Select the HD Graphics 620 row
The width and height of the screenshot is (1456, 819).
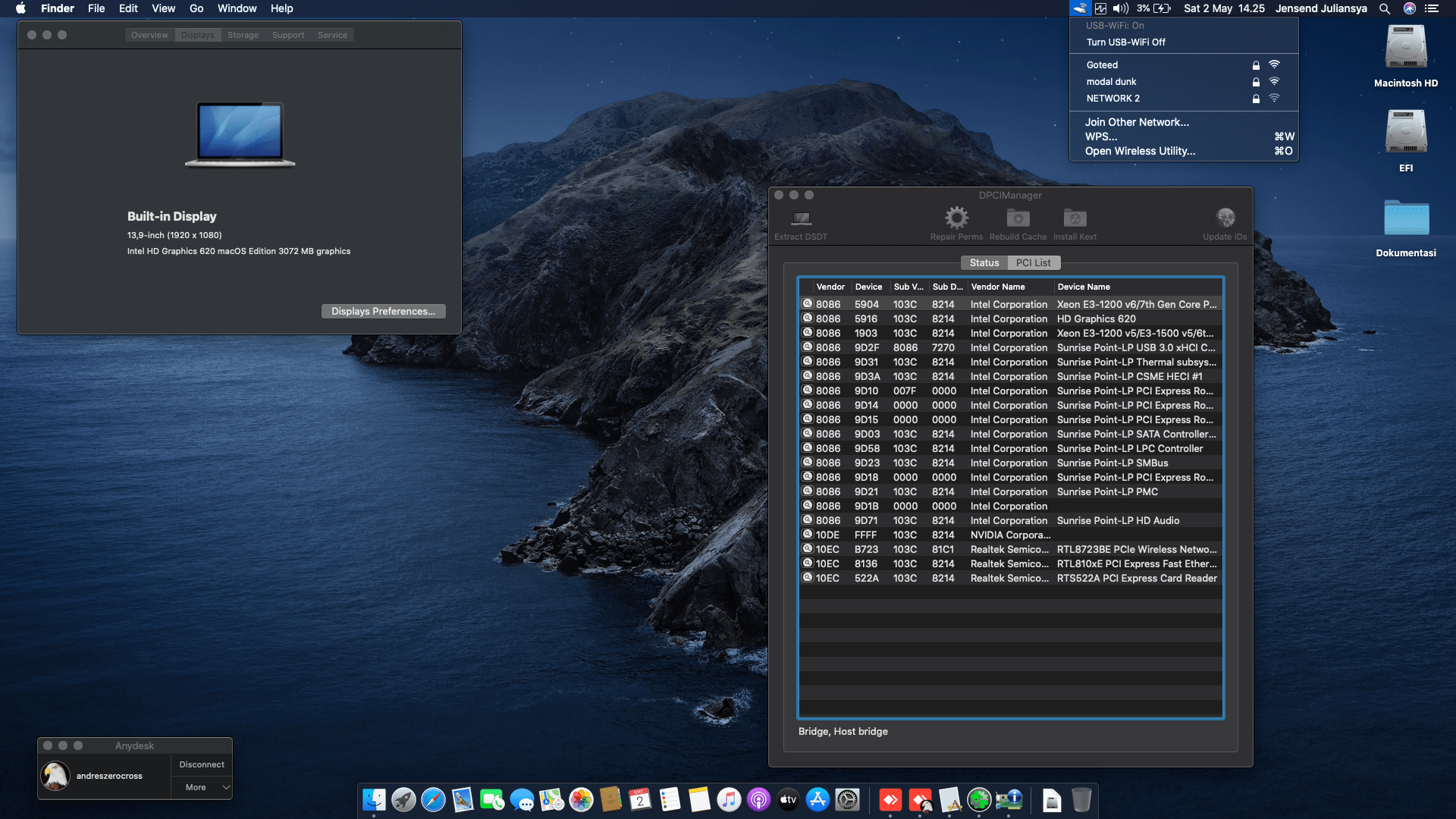pyautogui.click(x=1010, y=318)
